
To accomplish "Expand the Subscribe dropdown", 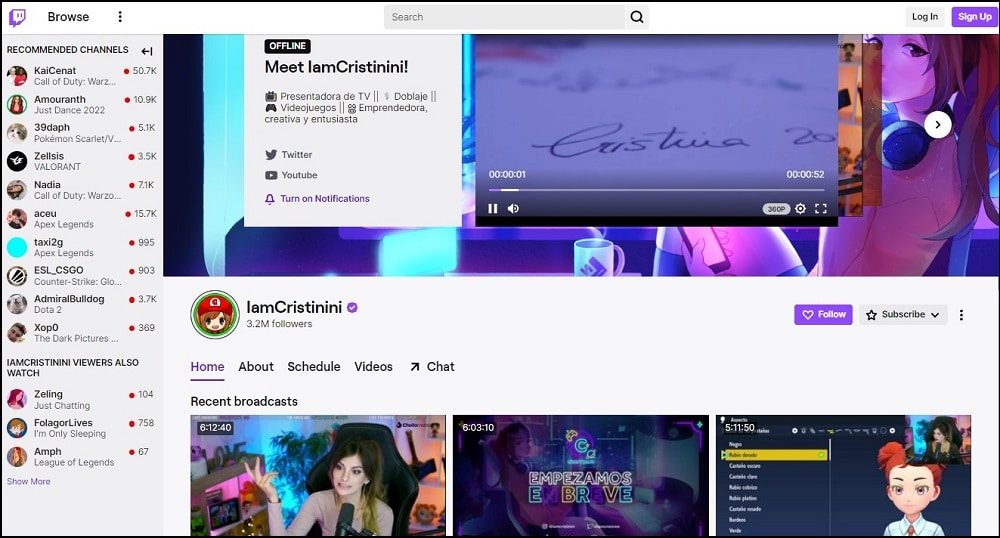I will tap(903, 314).
